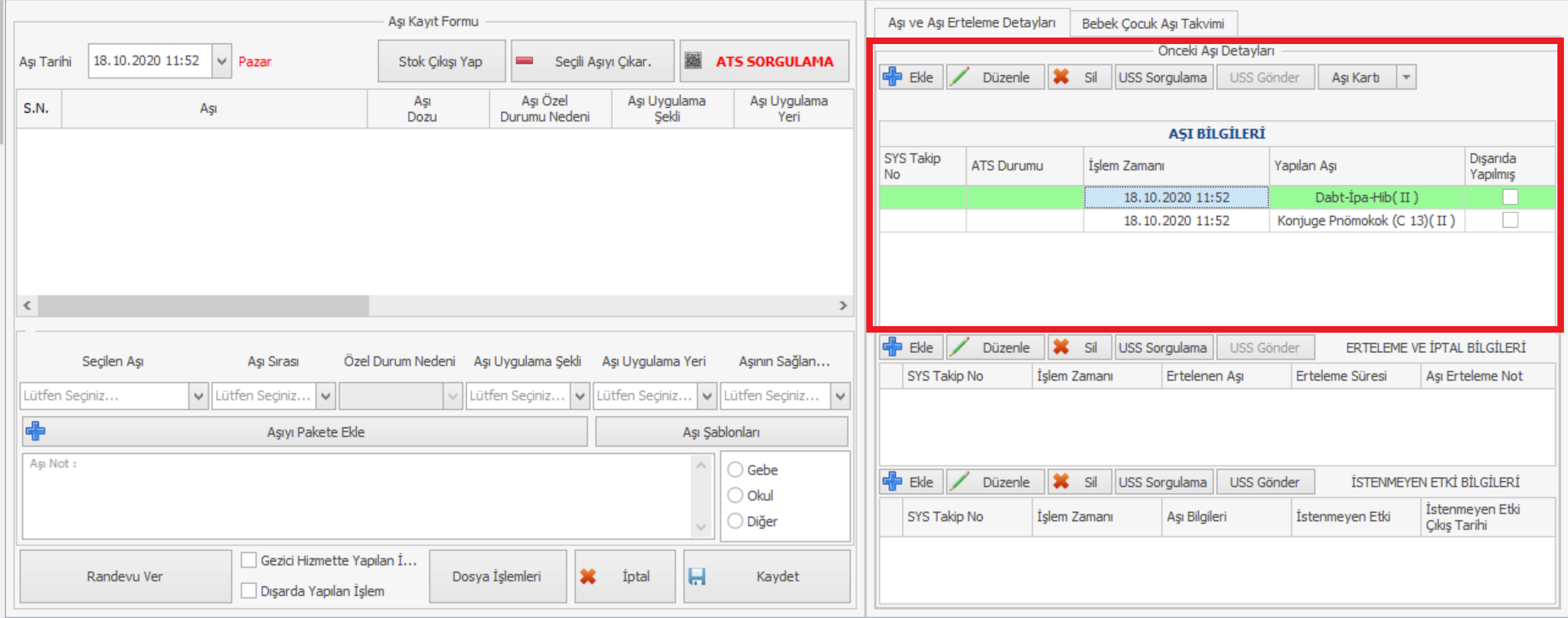The width and height of the screenshot is (1568, 618).
Task: Click Sil red X in Erteleme ve İptal section
Action: tap(1061, 347)
